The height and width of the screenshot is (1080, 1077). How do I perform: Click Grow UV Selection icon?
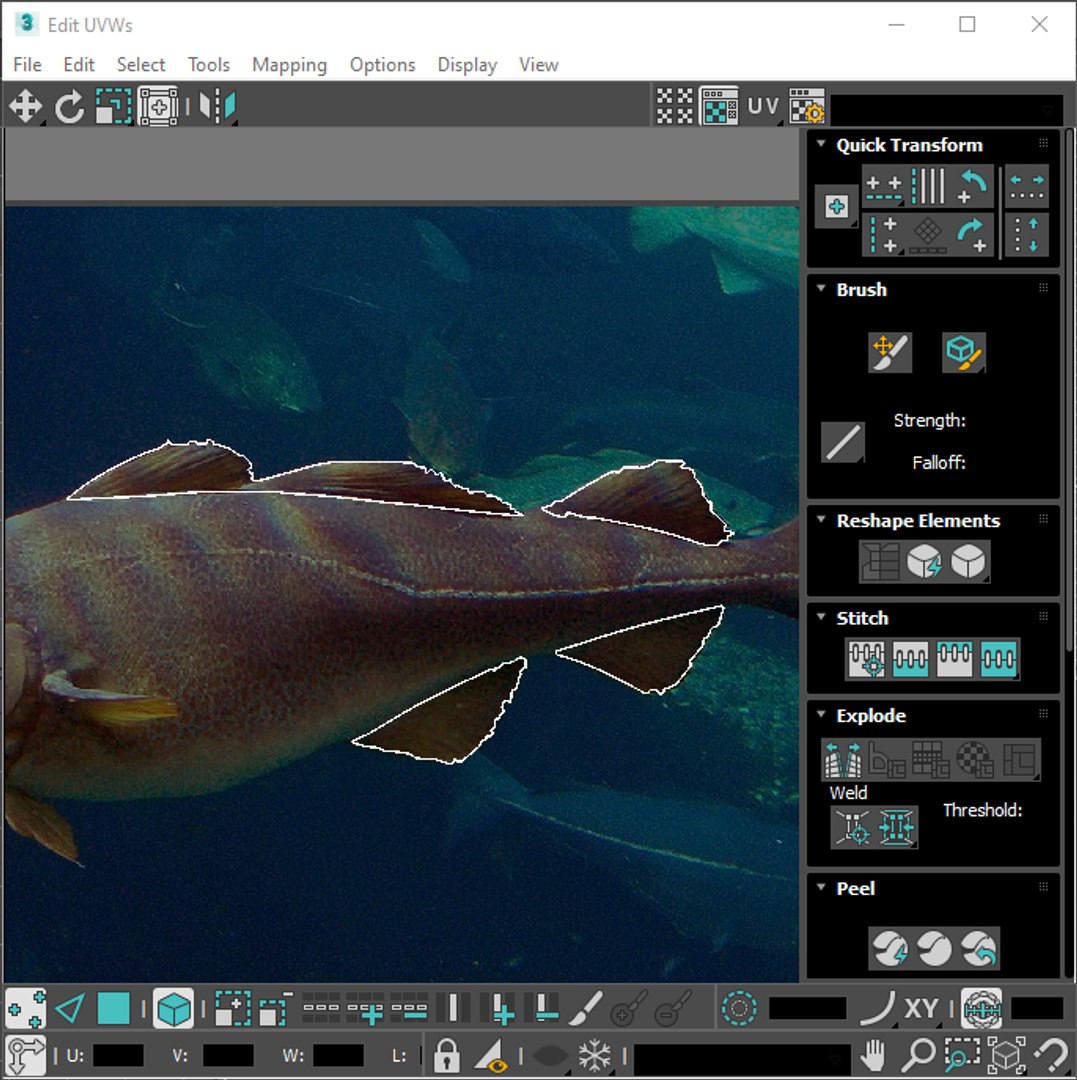pyautogui.click(x=232, y=1010)
